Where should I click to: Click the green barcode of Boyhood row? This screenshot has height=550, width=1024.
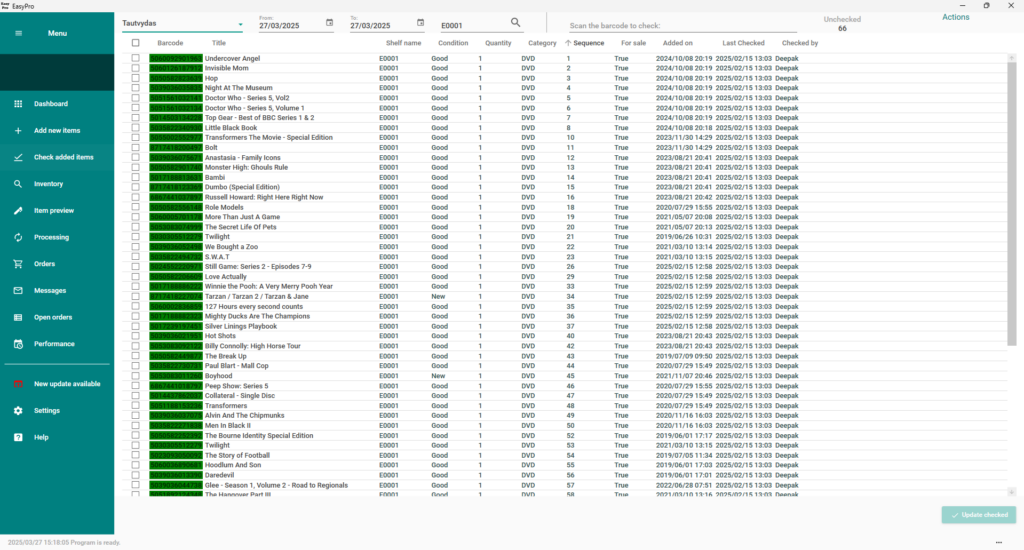click(176, 376)
